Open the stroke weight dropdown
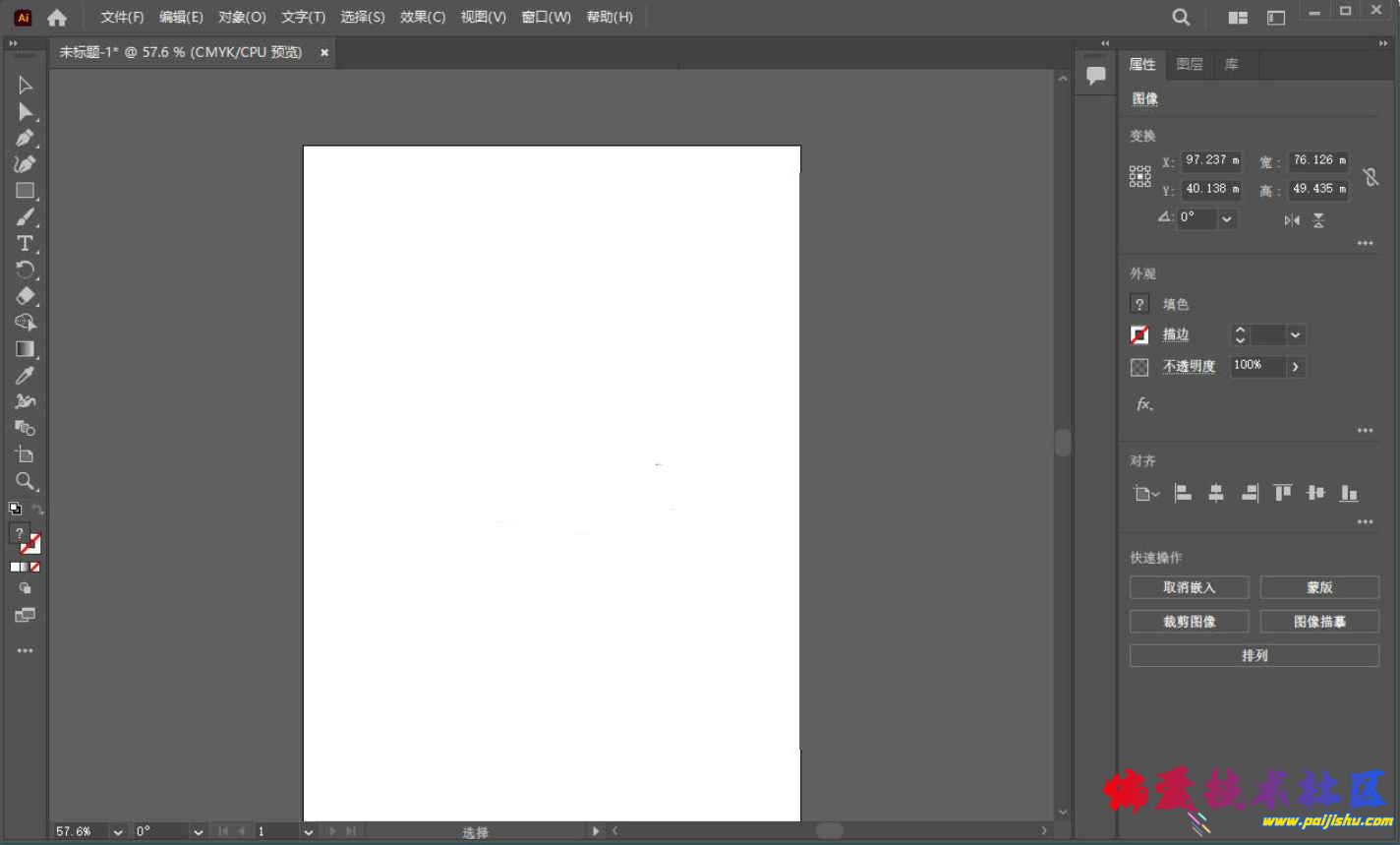The height and width of the screenshot is (845, 1400). point(1296,335)
